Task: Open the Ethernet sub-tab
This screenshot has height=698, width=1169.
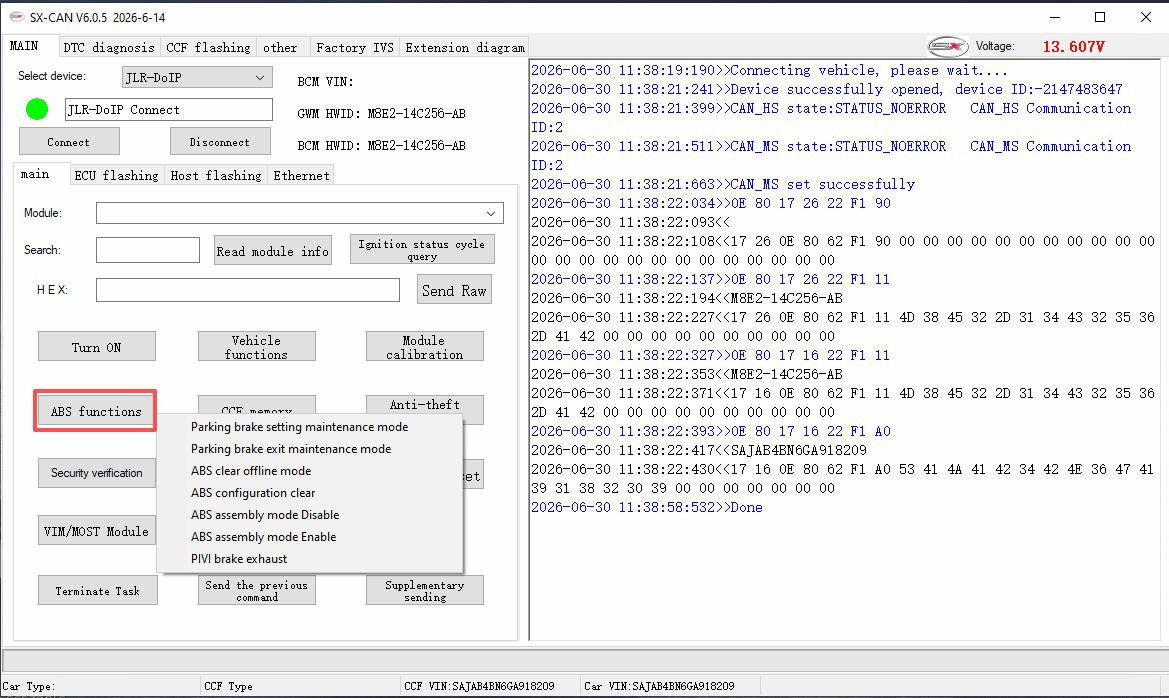Action: click(x=301, y=175)
